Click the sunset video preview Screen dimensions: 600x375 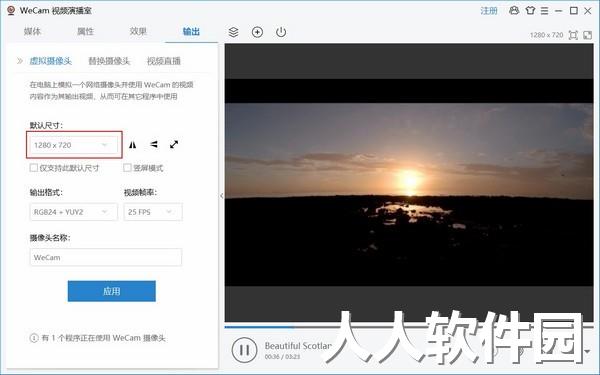tap(409, 182)
